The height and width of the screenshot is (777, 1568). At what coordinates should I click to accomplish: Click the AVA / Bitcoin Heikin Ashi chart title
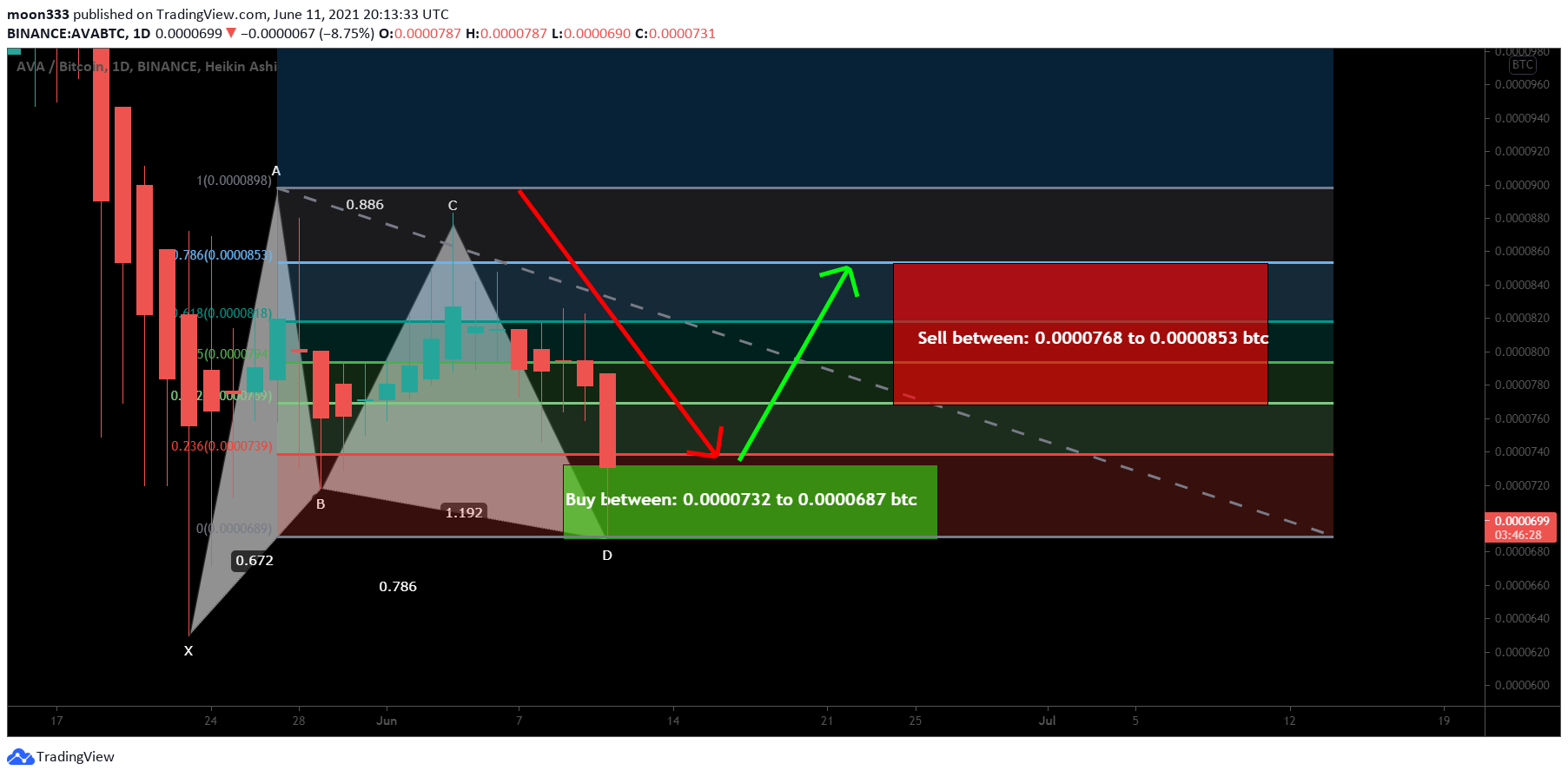coord(147,66)
